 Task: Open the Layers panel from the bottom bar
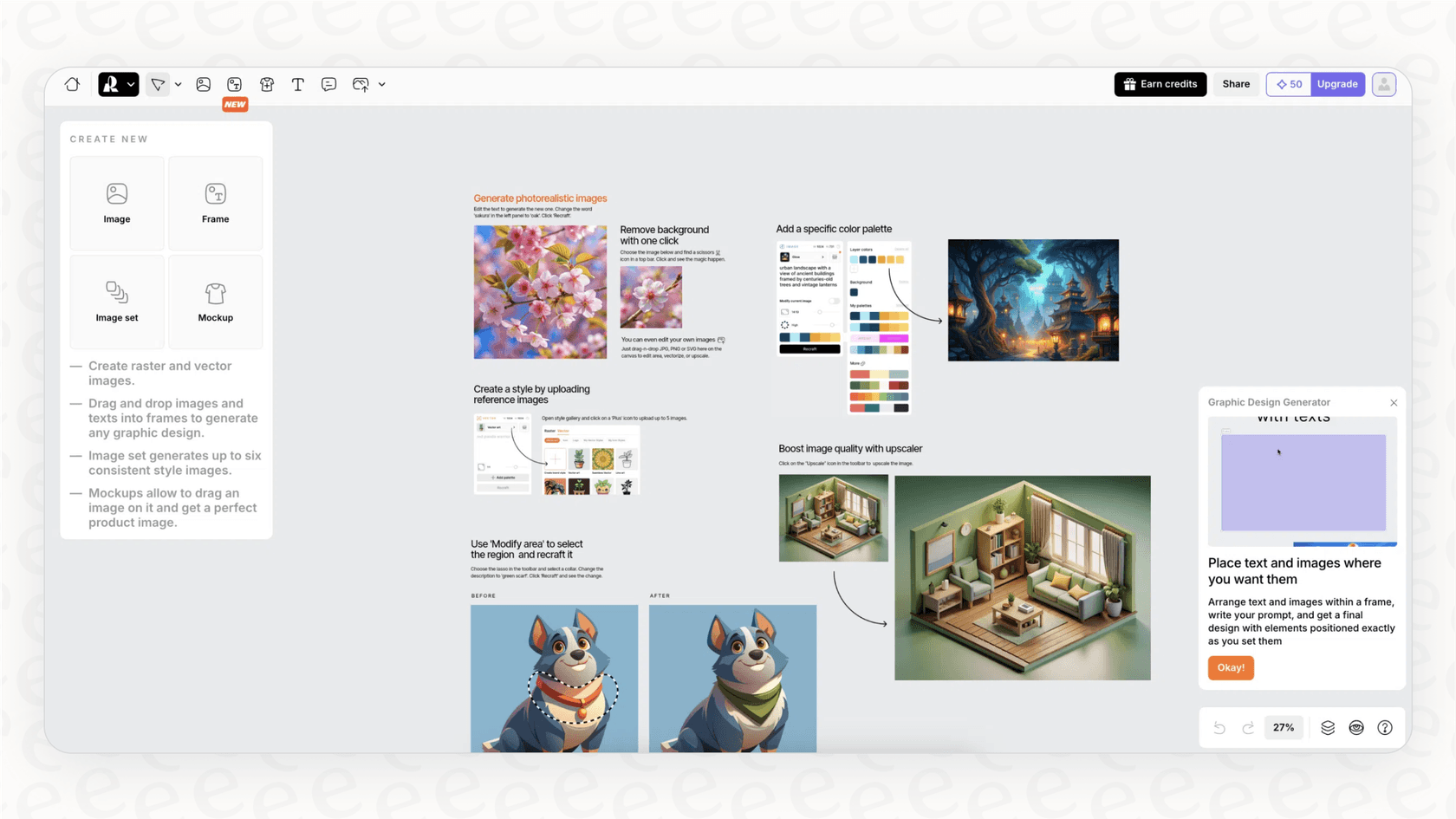[x=1328, y=727]
